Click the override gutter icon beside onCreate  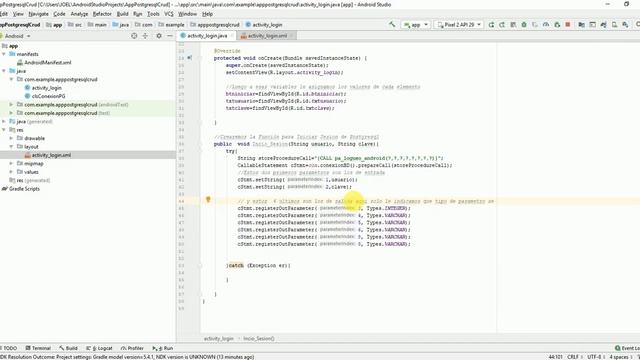(189, 58)
